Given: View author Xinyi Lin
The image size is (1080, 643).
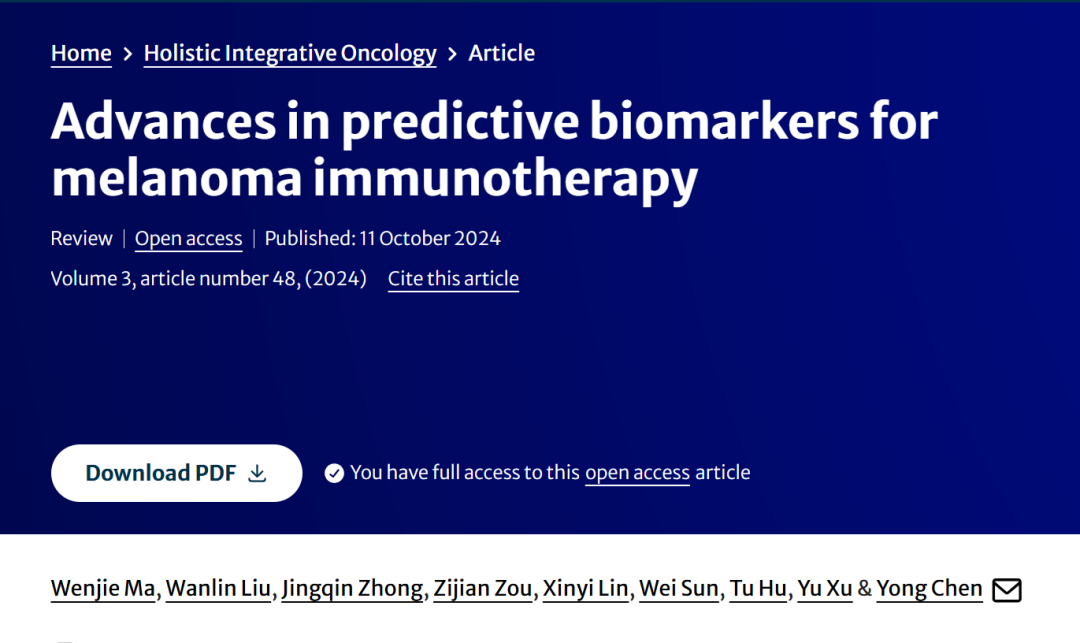Looking at the screenshot, I should [585, 589].
